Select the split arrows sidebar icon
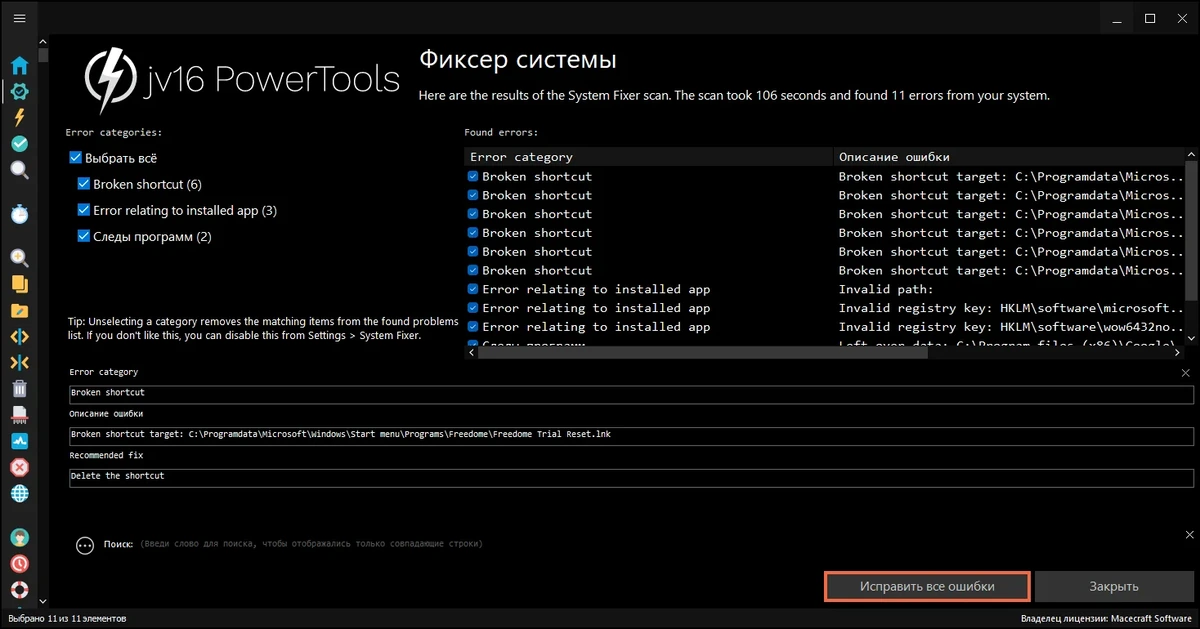Screen dimensions: 1200x629 click(19, 337)
